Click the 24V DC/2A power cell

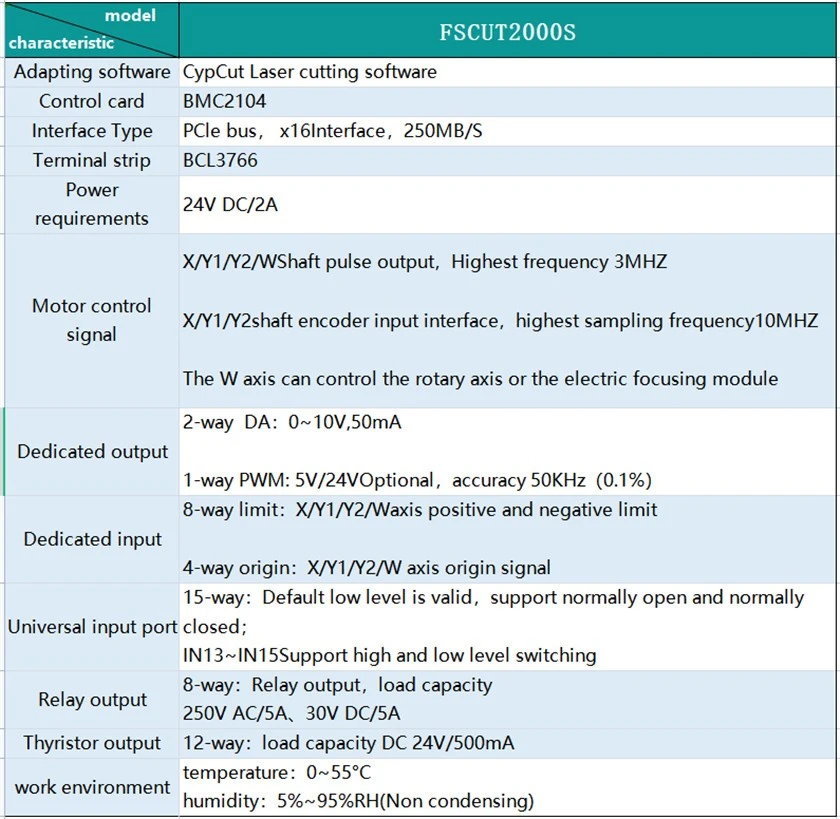(x=507, y=204)
